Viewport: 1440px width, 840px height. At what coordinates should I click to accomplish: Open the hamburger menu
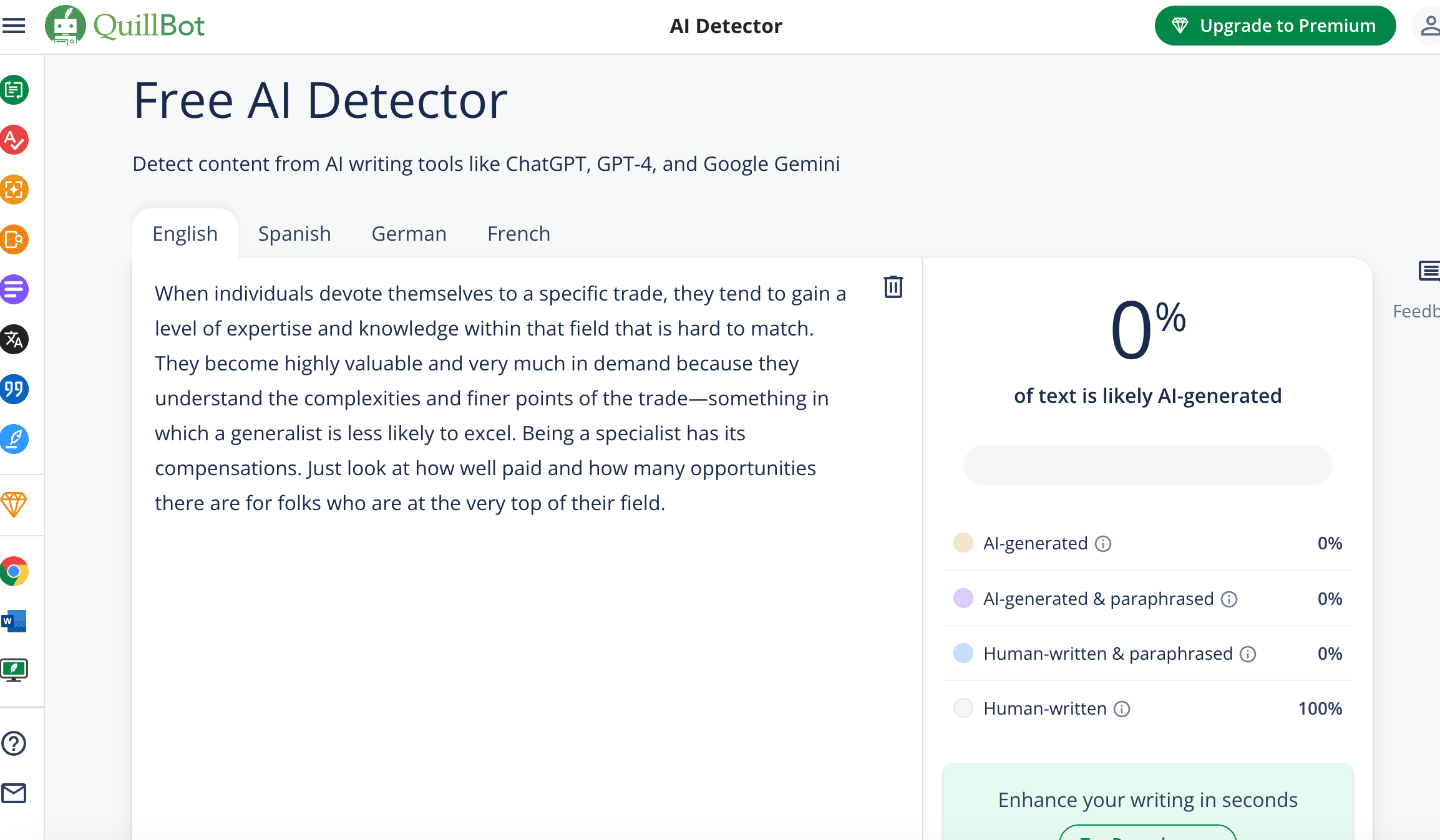point(14,26)
